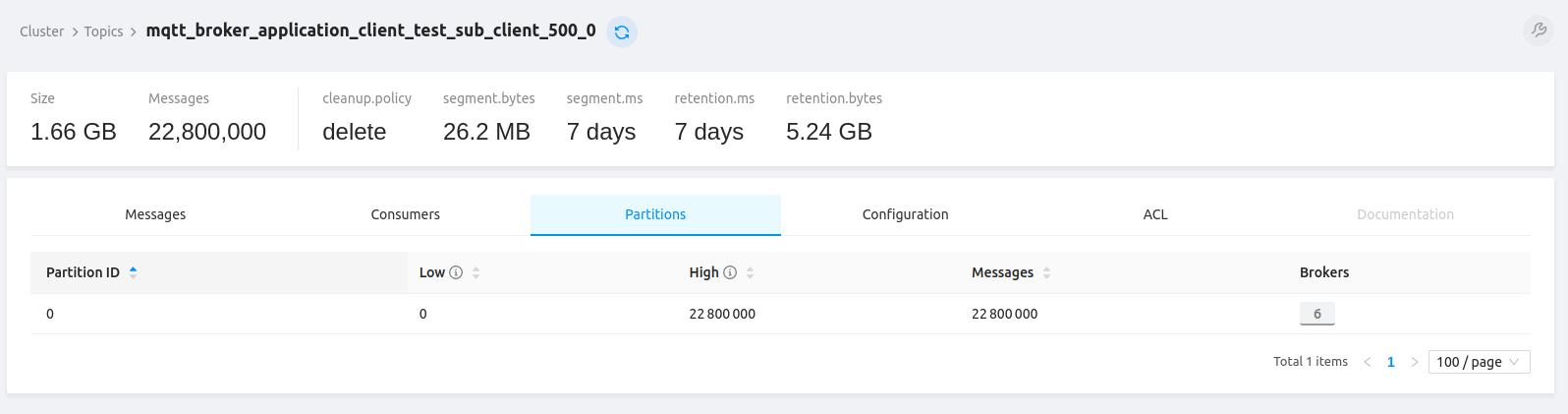
Task: Select the Configuration tab
Action: pos(905,214)
